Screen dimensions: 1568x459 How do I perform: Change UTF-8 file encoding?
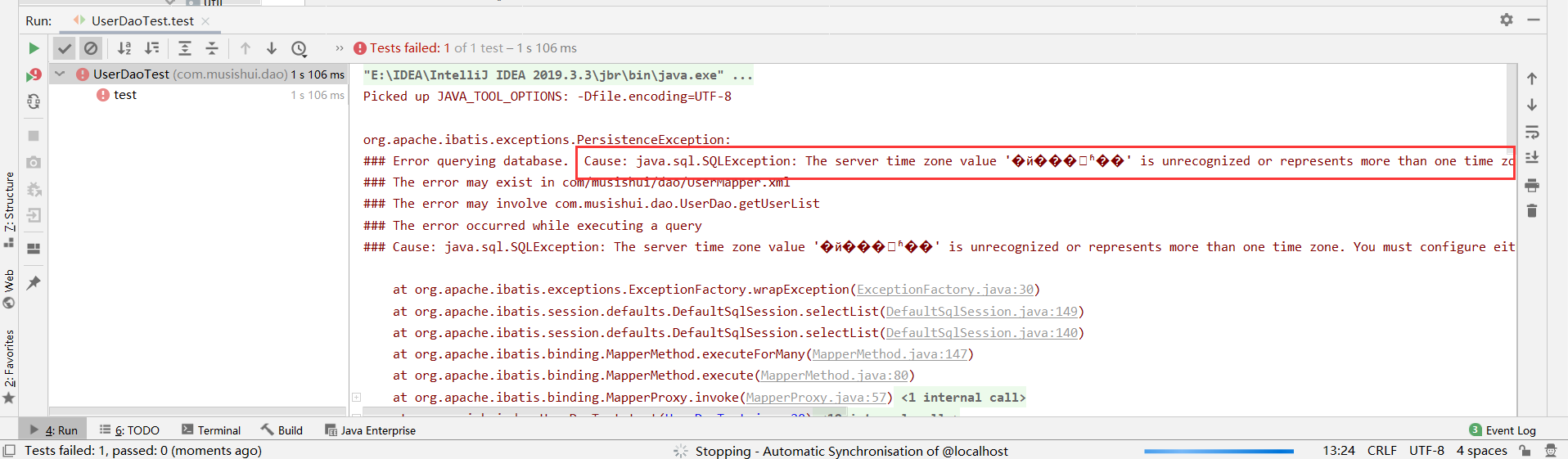pyautogui.click(x=1426, y=451)
